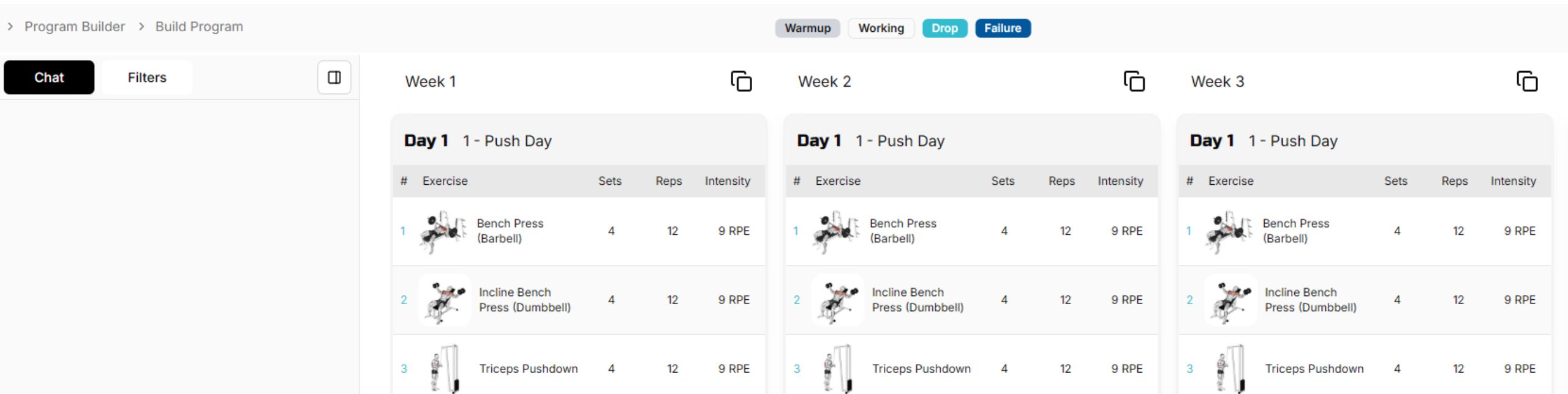Select the Failure set type tag
The width and height of the screenshot is (1568, 394).
tap(1003, 28)
